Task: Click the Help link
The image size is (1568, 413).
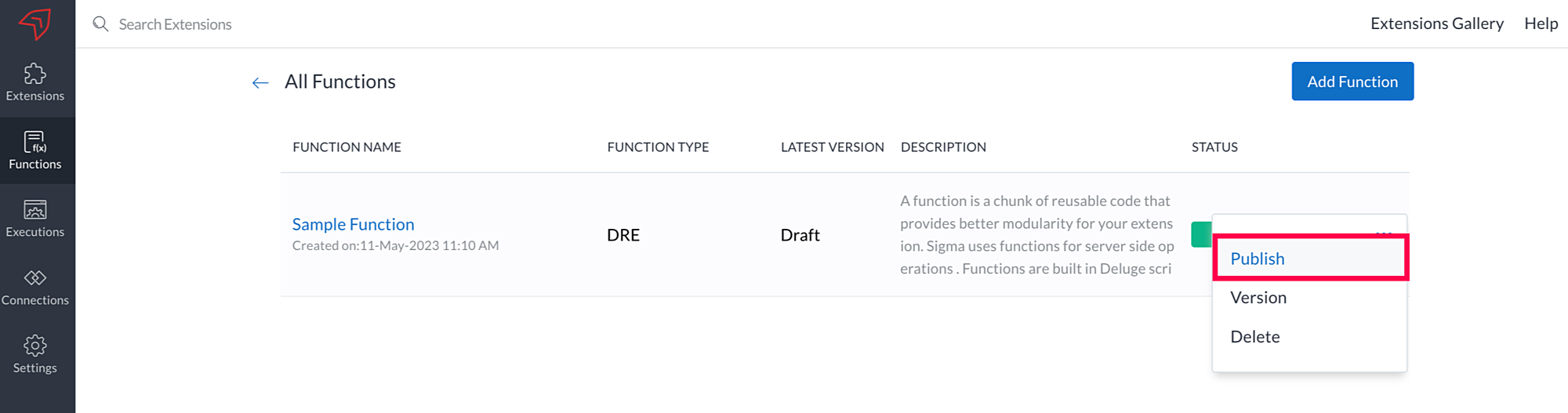Action: click(x=1541, y=24)
